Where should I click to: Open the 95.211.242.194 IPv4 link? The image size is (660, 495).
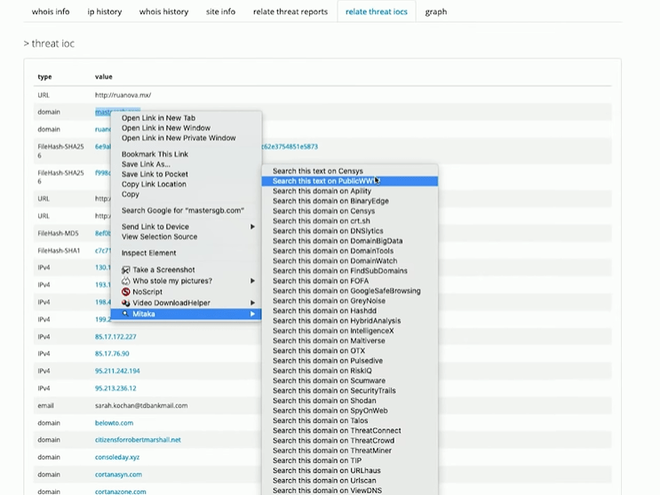[117, 371]
